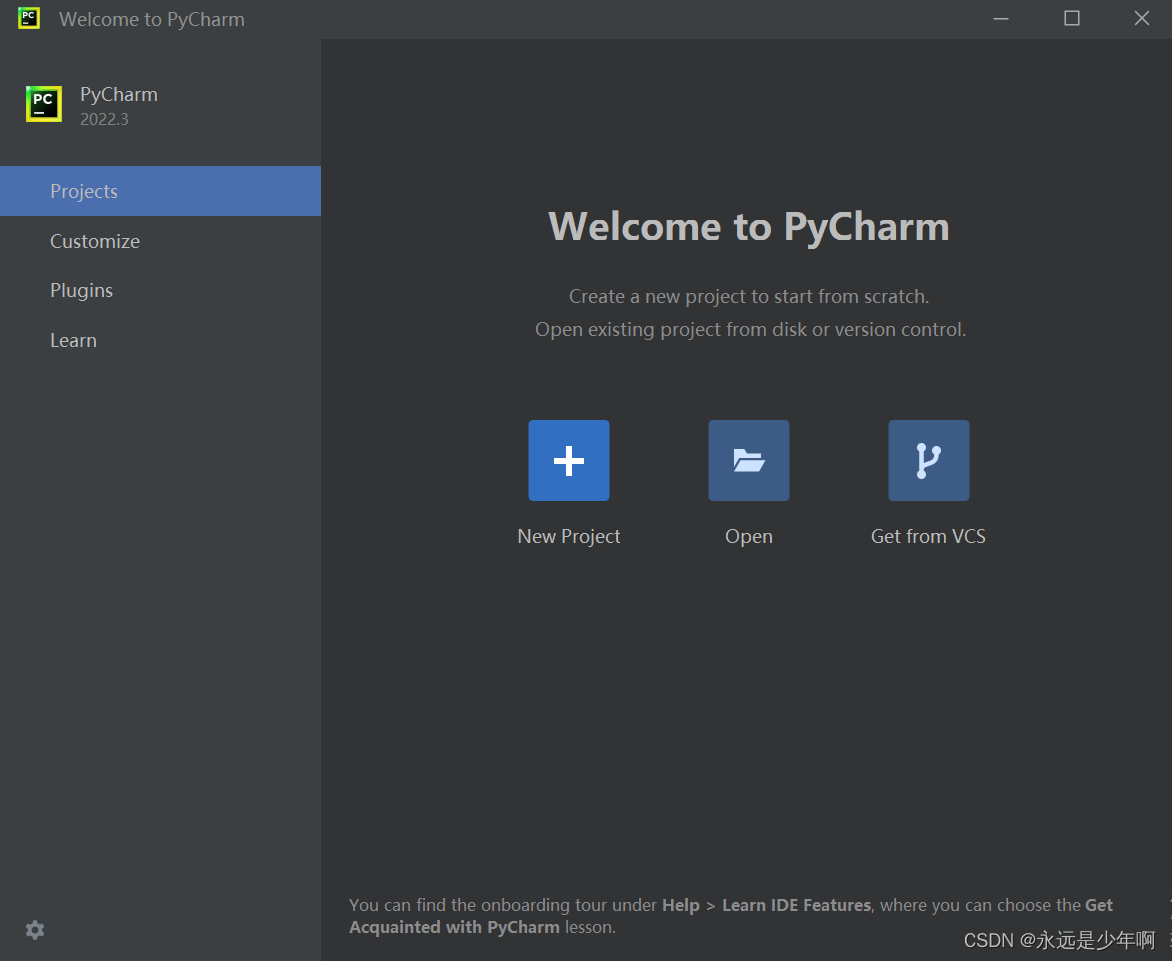Click 'Create a new project to start from scratch.'
The width and height of the screenshot is (1172, 961).
tap(749, 297)
